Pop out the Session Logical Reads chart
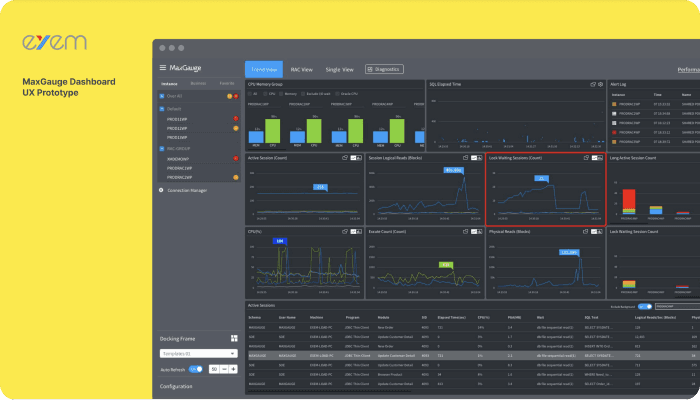The width and height of the screenshot is (700, 400). pyautogui.click(x=465, y=158)
